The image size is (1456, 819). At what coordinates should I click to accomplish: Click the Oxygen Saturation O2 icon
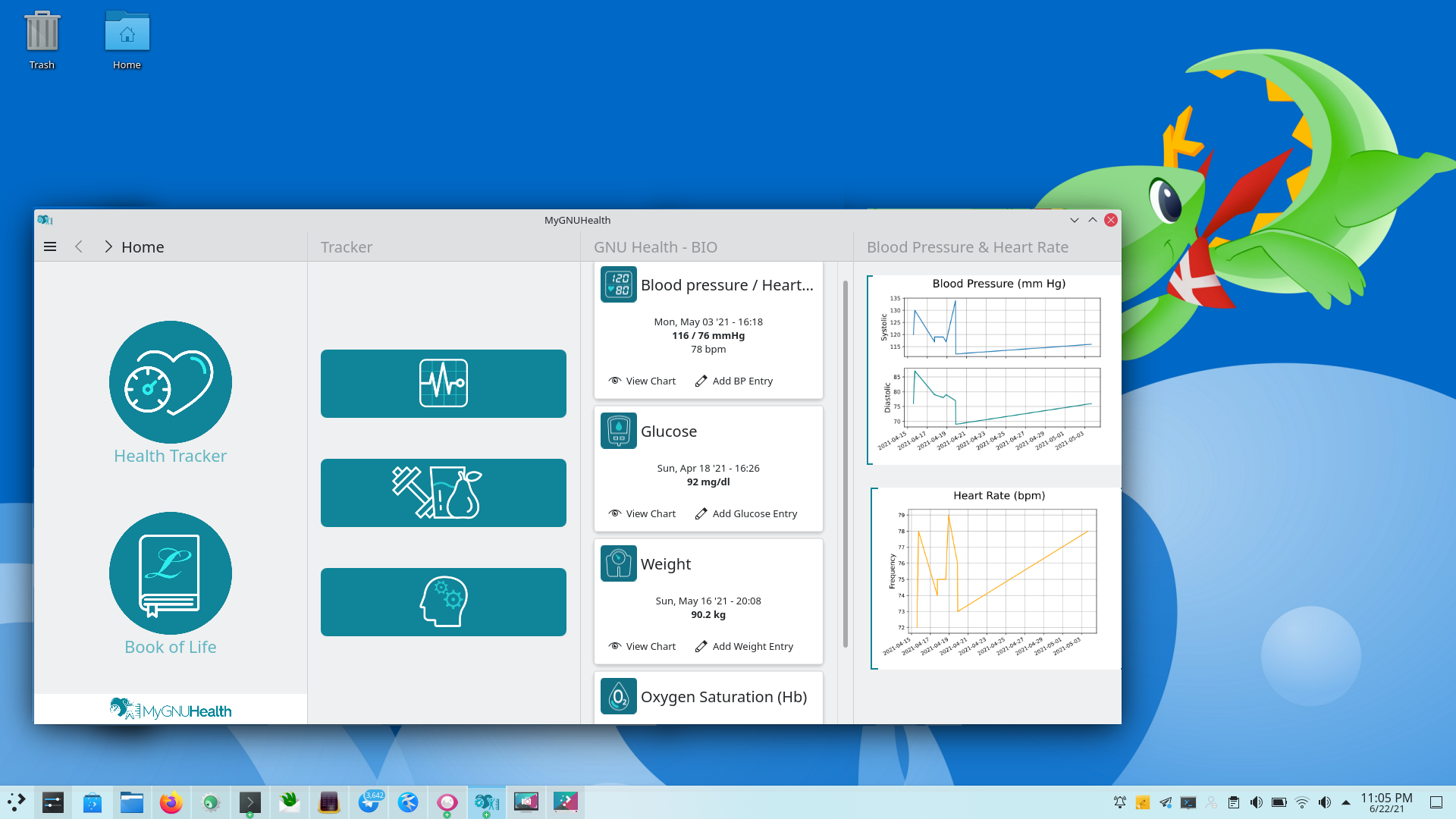tap(618, 696)
